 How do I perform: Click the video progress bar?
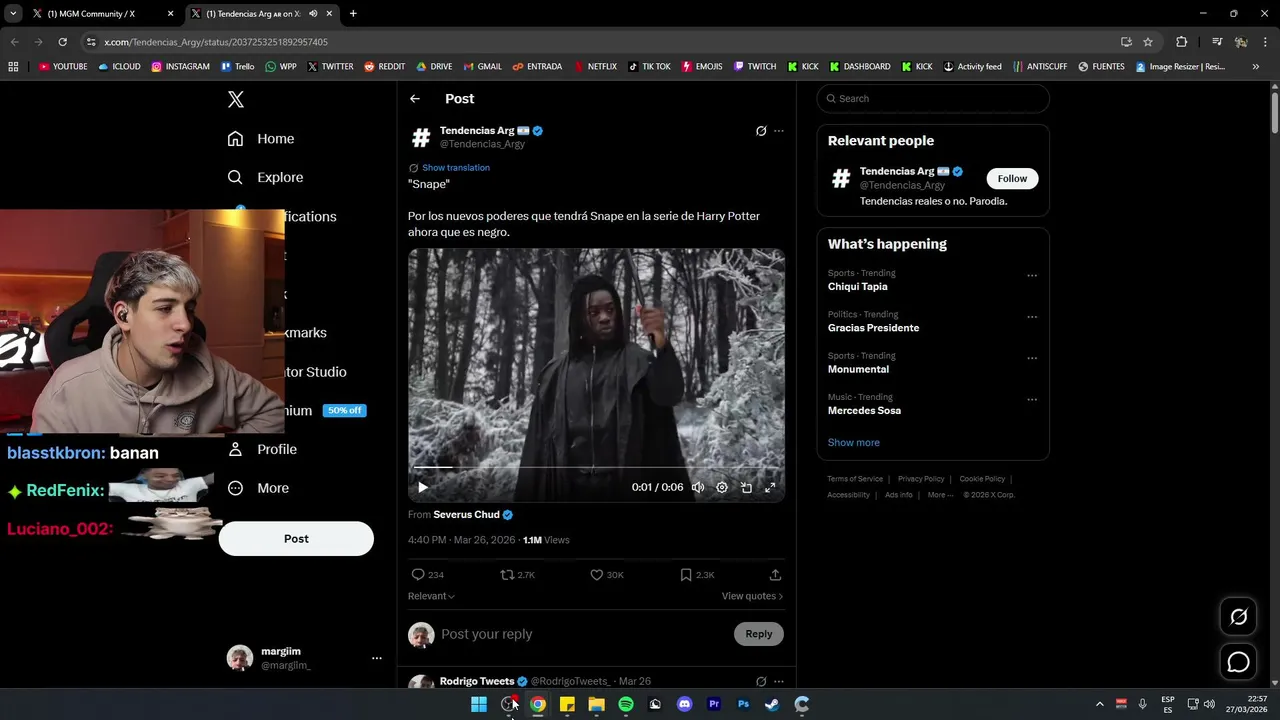pos(596,468)
